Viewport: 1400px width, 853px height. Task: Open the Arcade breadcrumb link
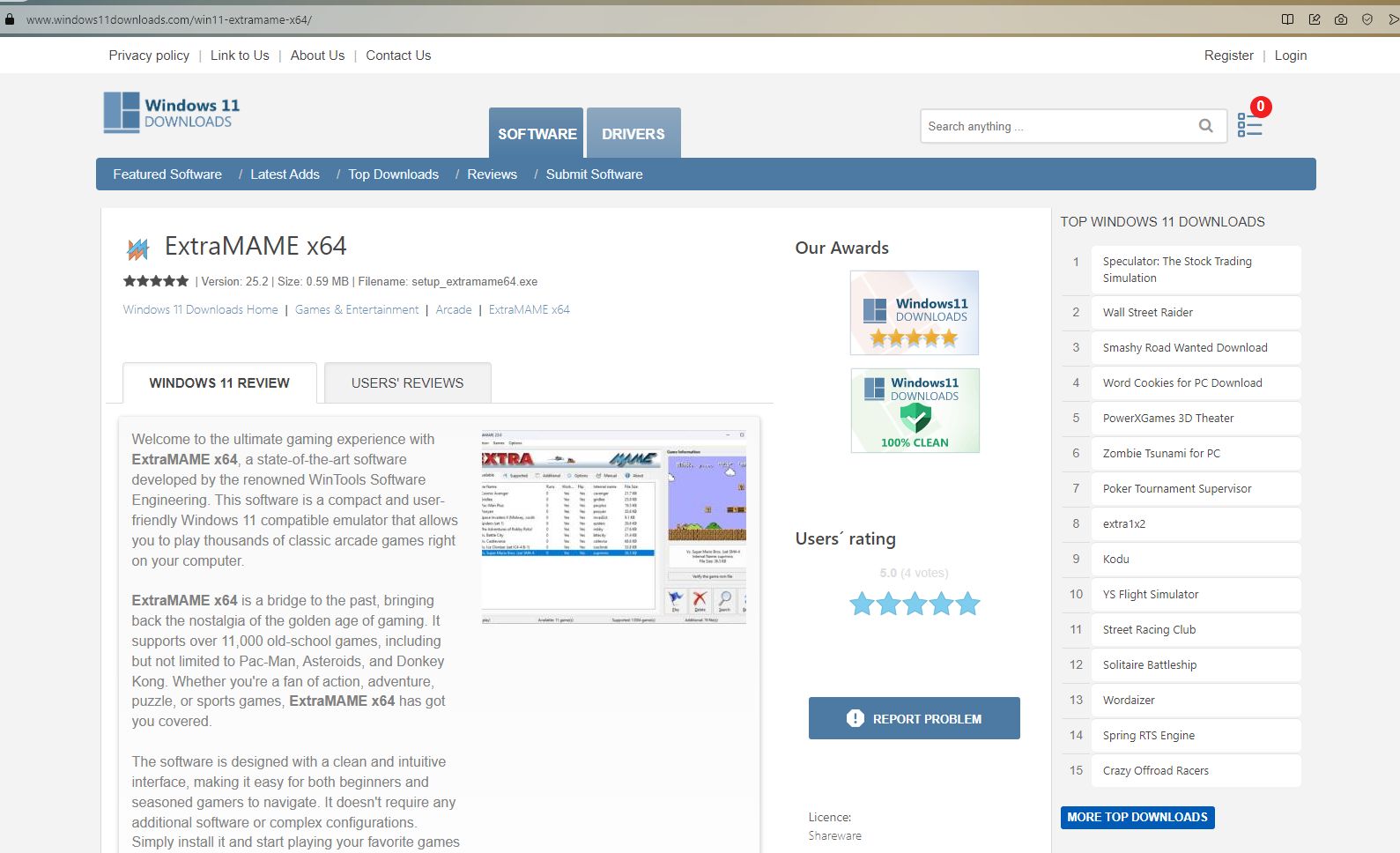(x=454, y=309)
